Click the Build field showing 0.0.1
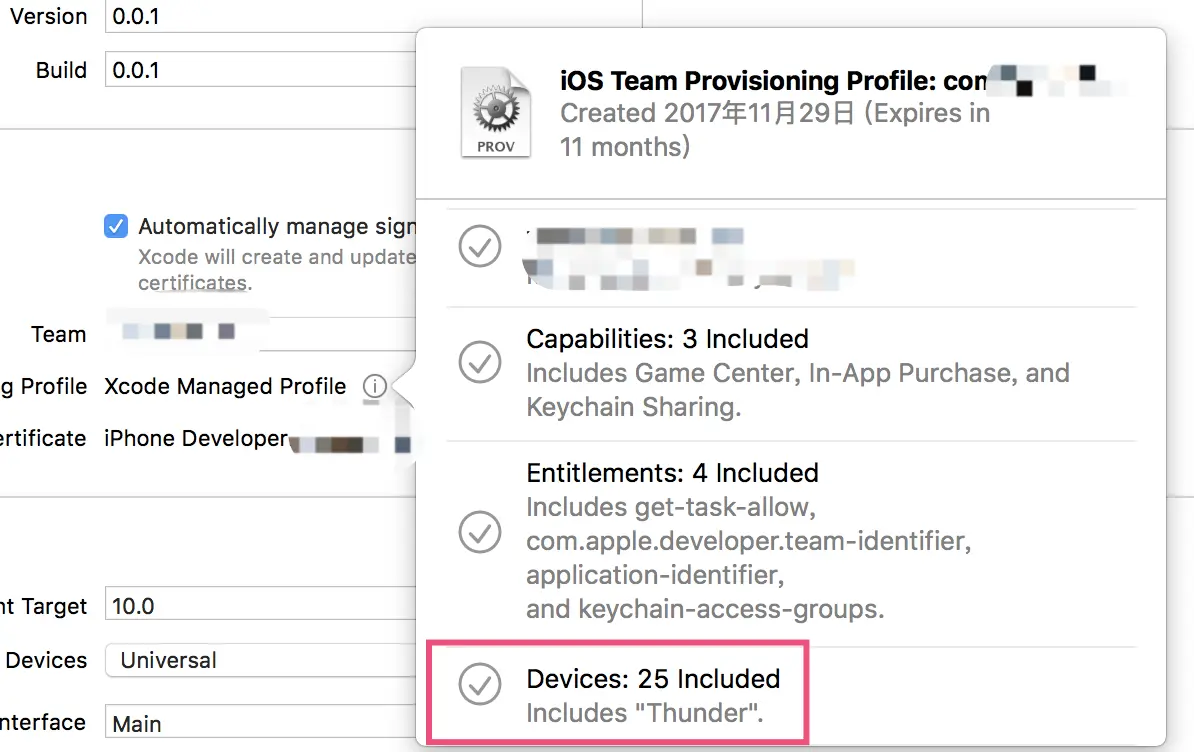This screenshot has height=752, width=1194. pyautogui.click(x=260, y=71)
